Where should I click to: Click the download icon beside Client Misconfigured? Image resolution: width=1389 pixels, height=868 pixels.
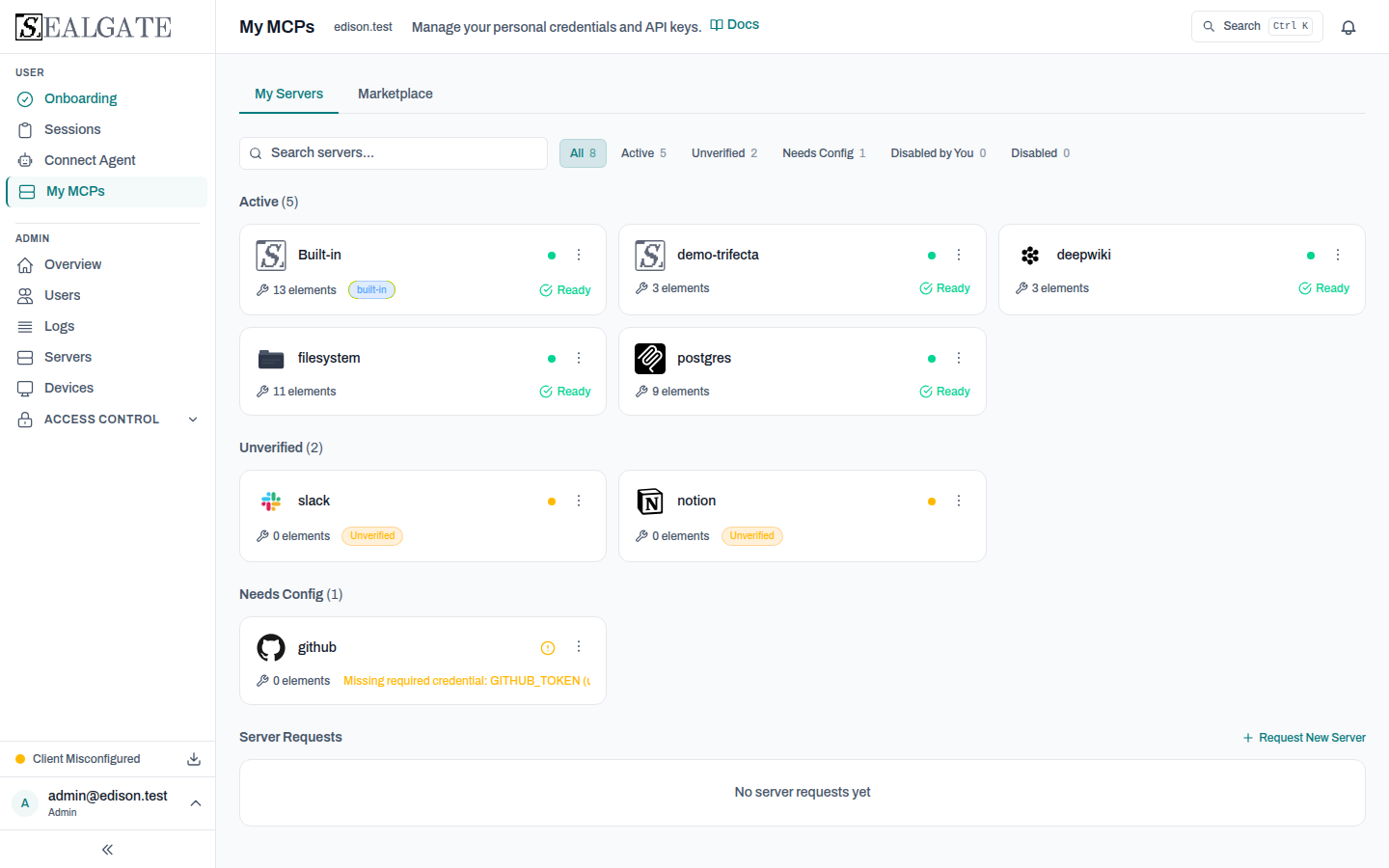(194, 759)
